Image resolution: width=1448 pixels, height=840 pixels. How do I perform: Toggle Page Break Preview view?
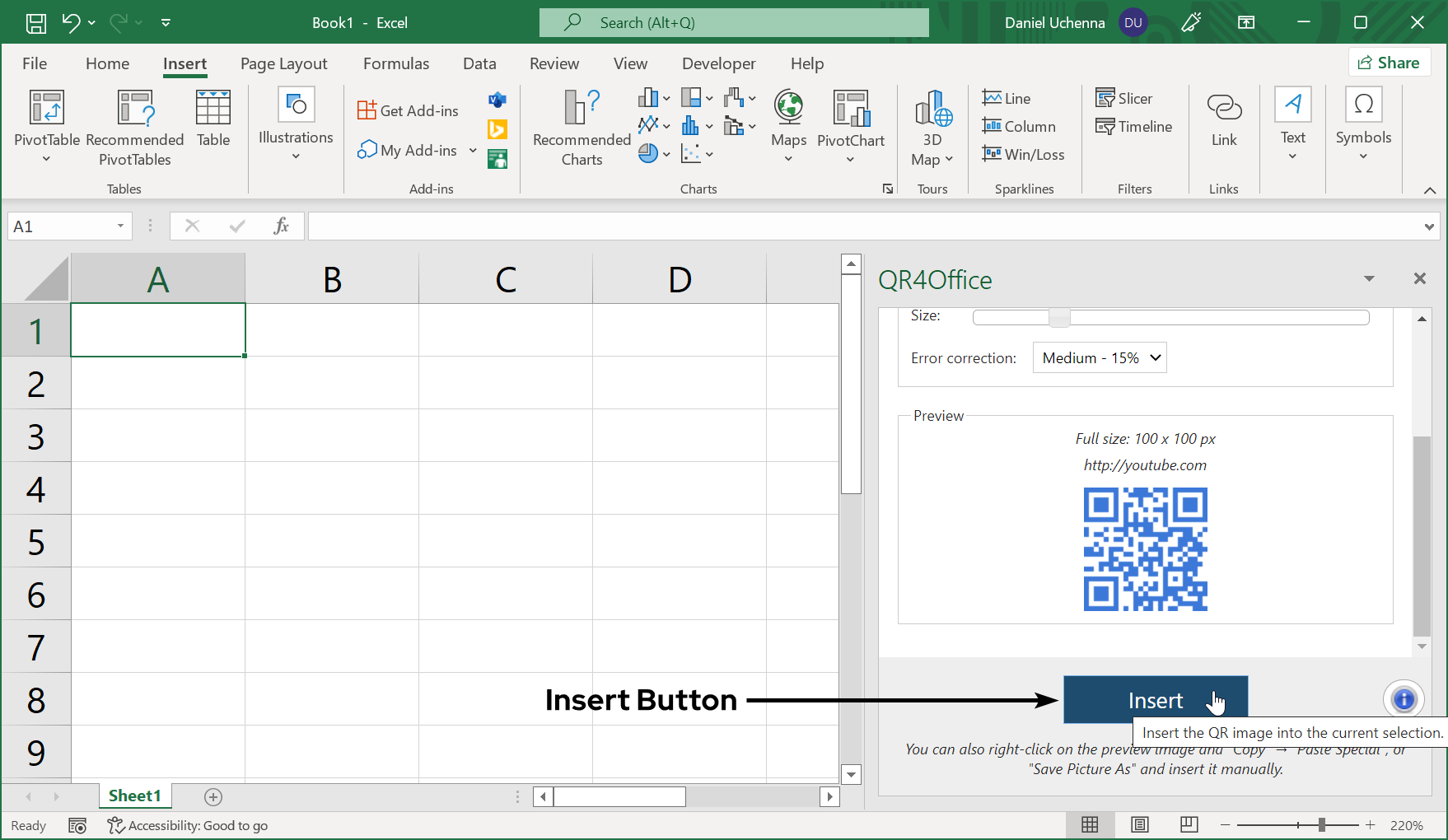point(1189,825)
